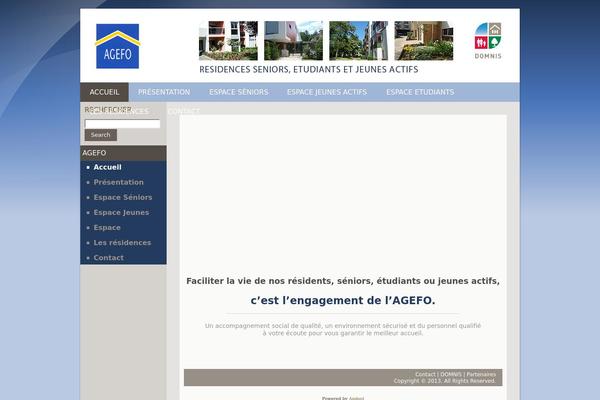
Task: Click the tagline "RESIDENCES SENIORS, ETUDIANTS ET JEUNES ACTIFS"
Action: tap(309, 70)
